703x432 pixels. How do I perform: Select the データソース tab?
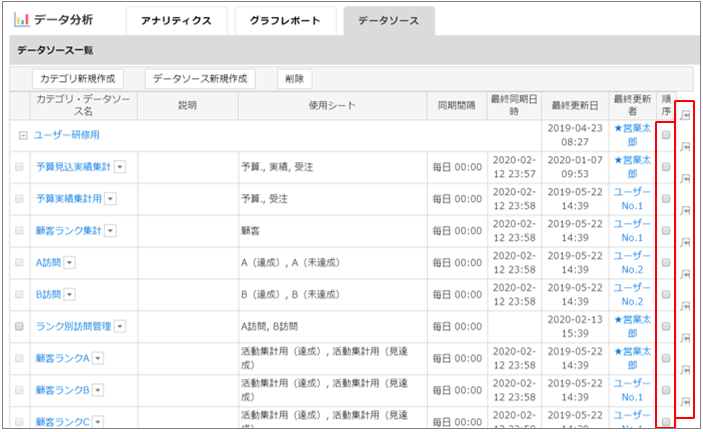click(389, 21)
